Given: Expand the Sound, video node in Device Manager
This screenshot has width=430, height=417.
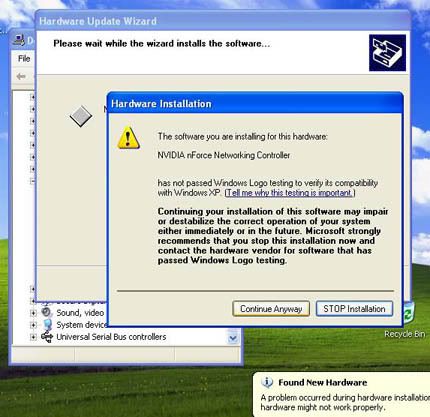Looking at the screenshot, I should 33,313.
